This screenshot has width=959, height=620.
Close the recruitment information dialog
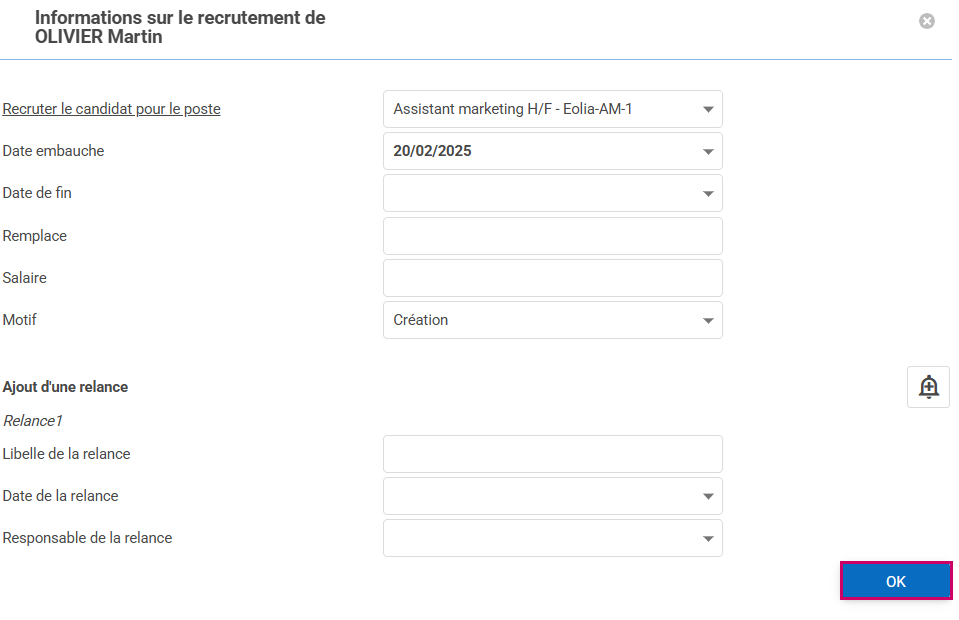(x=927, y=21)
